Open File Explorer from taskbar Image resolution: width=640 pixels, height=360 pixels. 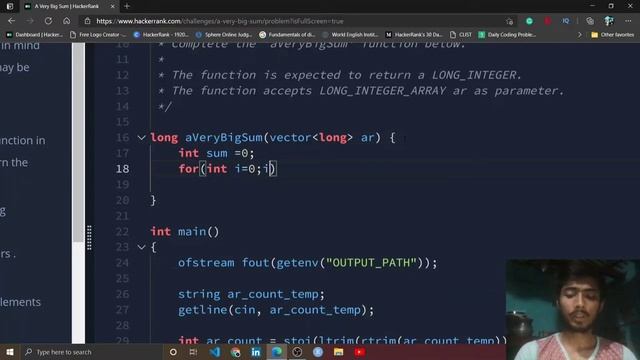click(x=338, y=352)
